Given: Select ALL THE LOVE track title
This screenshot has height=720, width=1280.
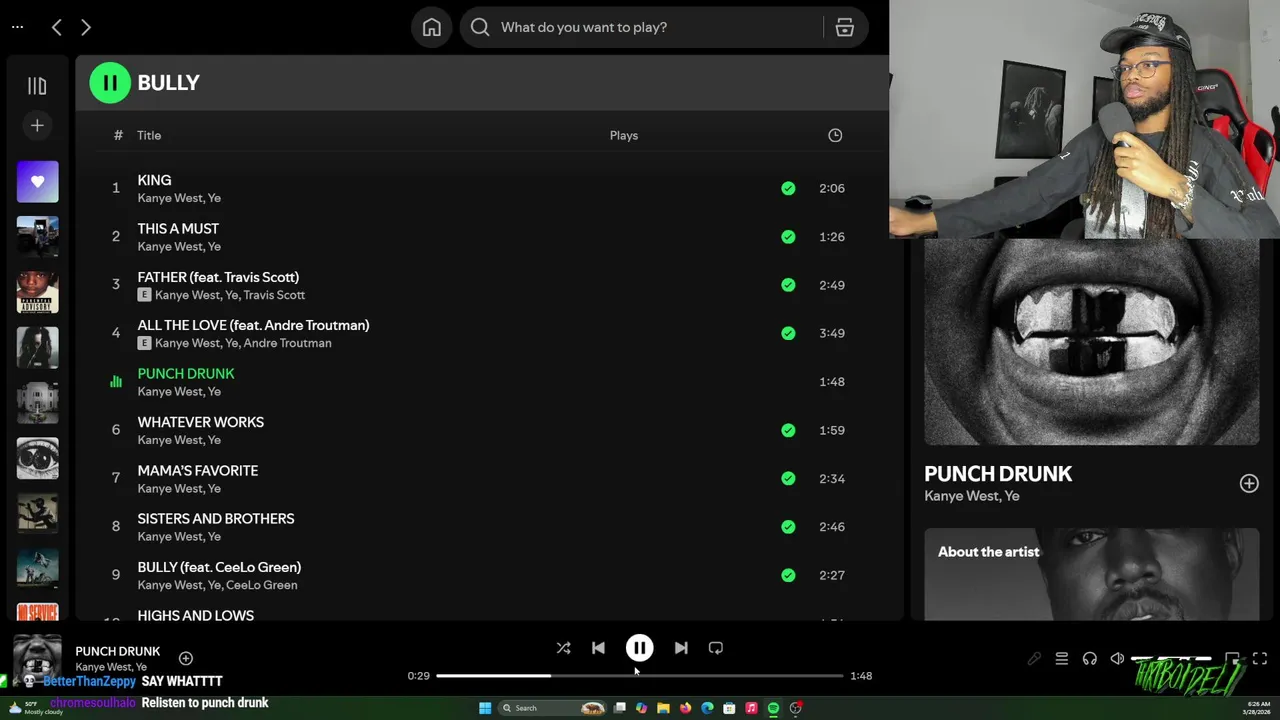Looking at the screenshot, I should click(x=253, y=325).
